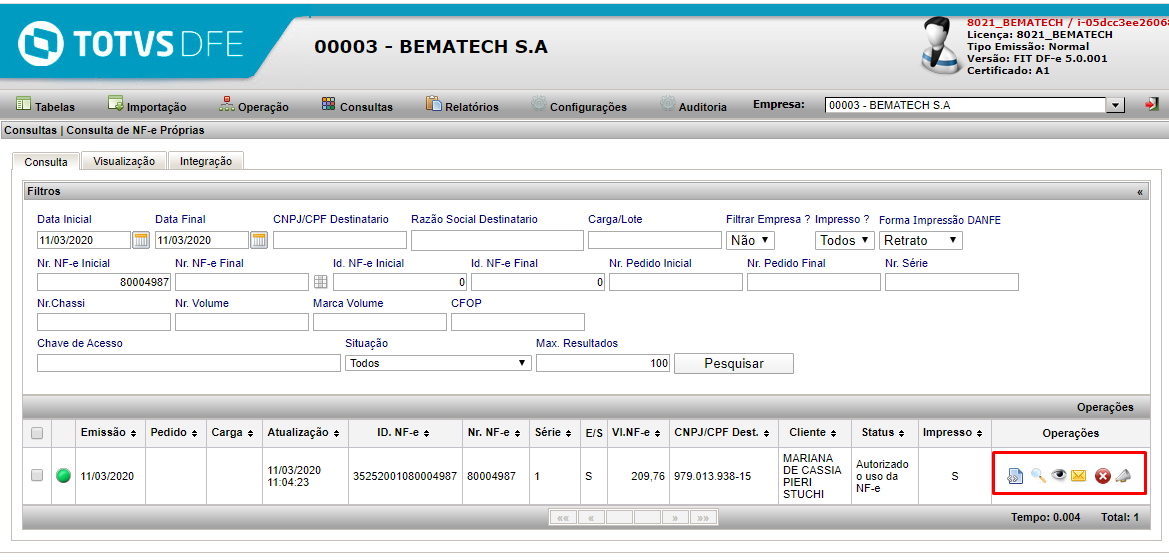
Task: Sort the table by the Cliente column
Action: (x=815, y=432)
